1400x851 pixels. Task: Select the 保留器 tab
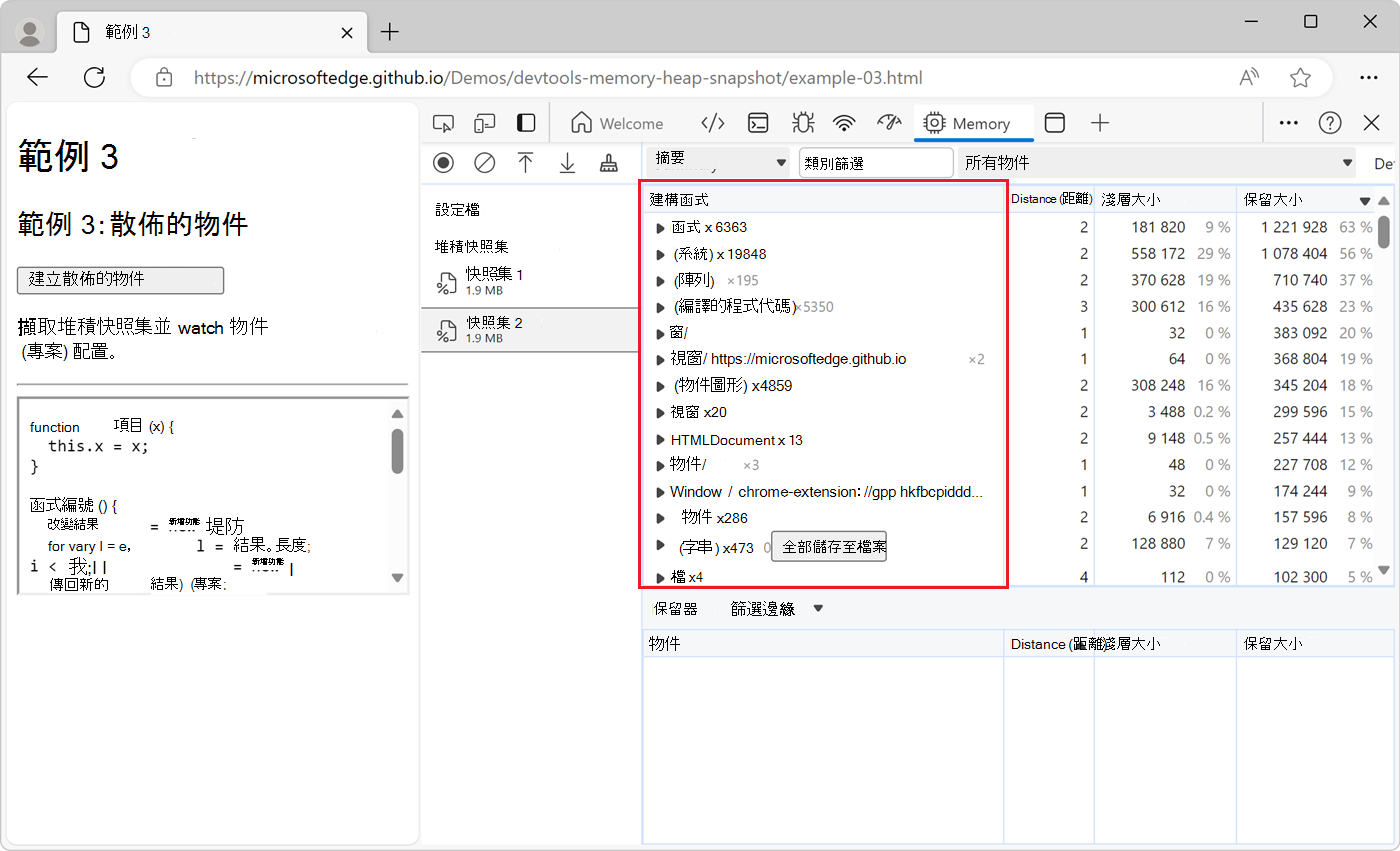pyautogui.click(x=675, y=608)
